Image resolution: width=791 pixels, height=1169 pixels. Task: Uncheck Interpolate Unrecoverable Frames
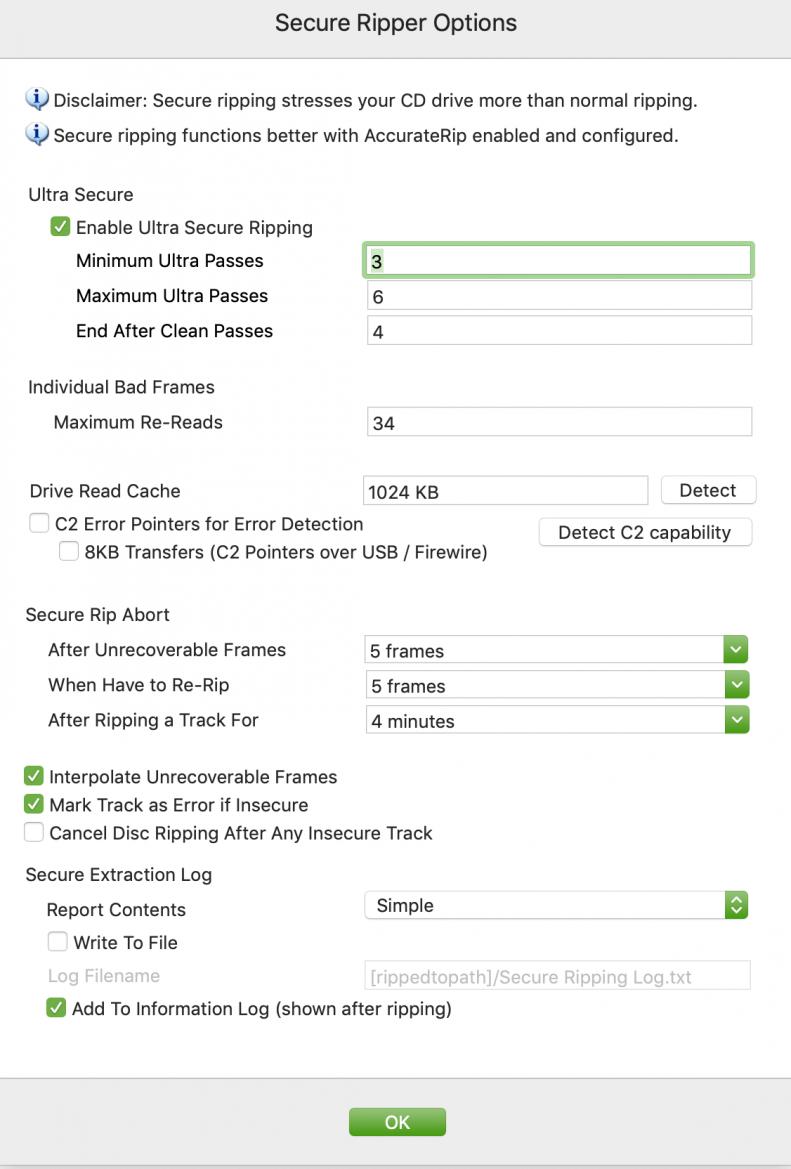(x=34, y=776)
